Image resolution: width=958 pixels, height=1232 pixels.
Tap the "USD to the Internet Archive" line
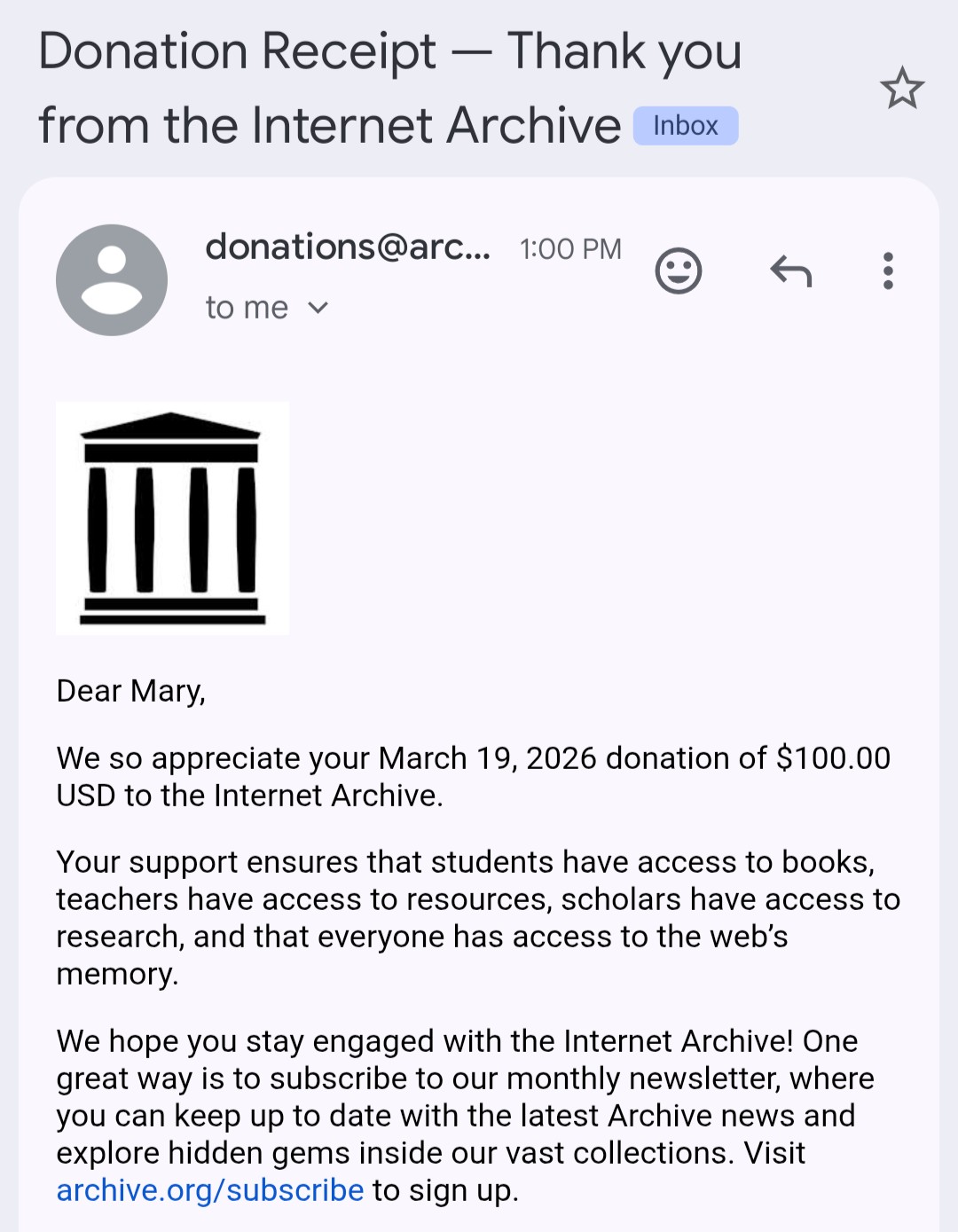click(249, 796)
